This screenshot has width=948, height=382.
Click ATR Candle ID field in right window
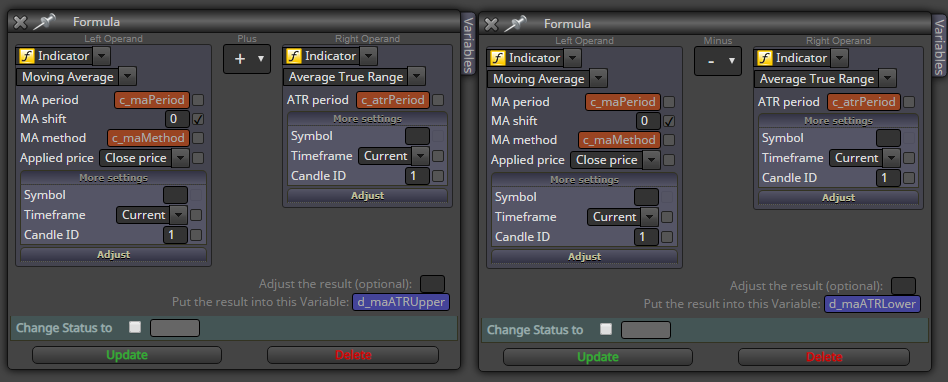888,178
